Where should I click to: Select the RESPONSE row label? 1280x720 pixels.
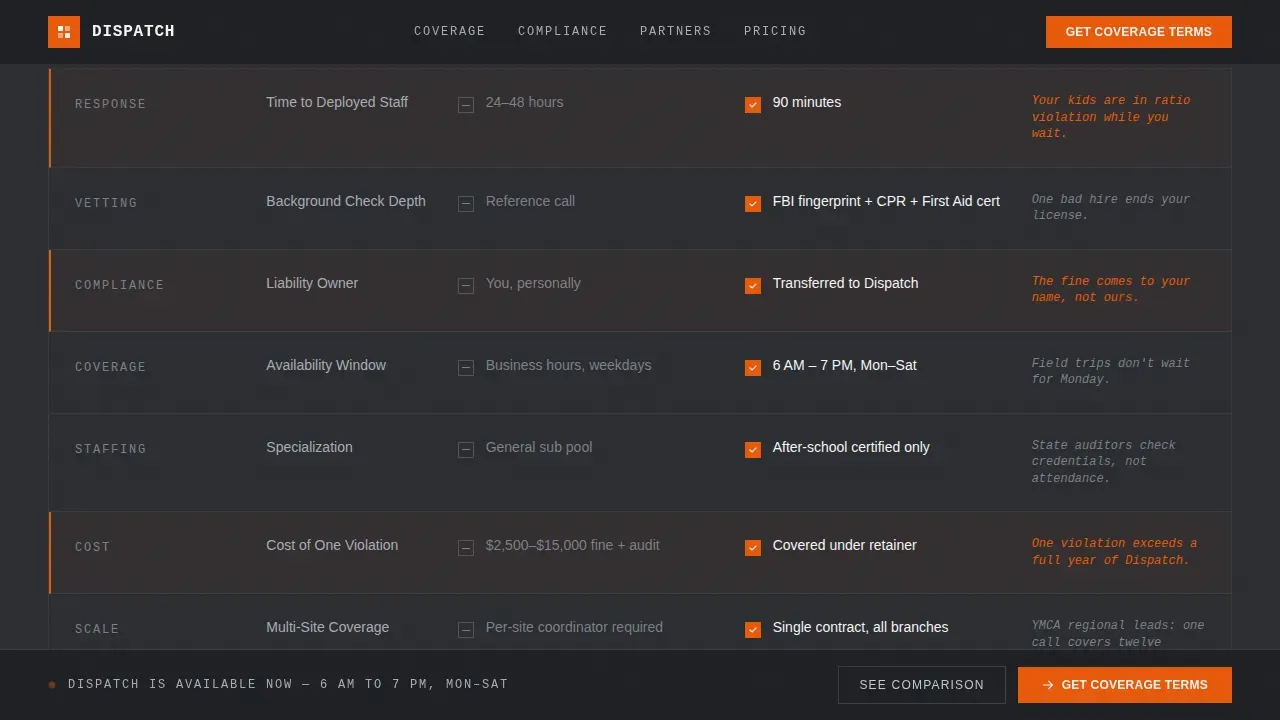pos(110,104)
